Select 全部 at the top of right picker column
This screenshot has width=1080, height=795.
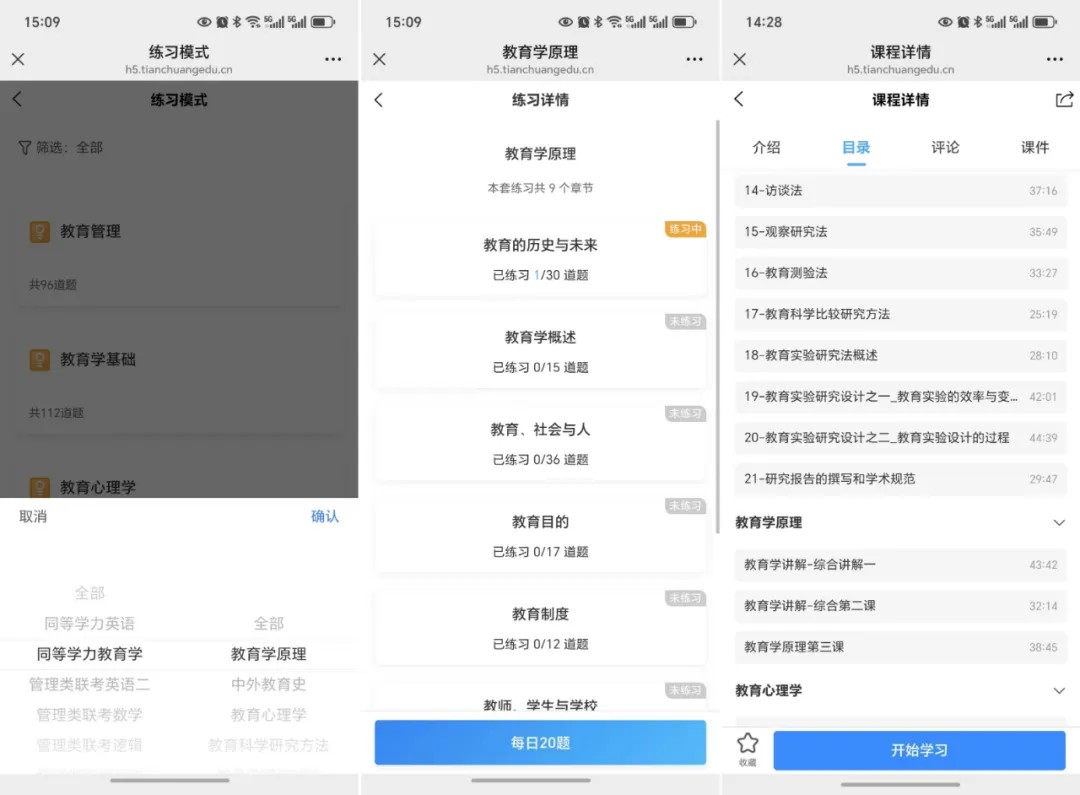click(x=267, y=623)
